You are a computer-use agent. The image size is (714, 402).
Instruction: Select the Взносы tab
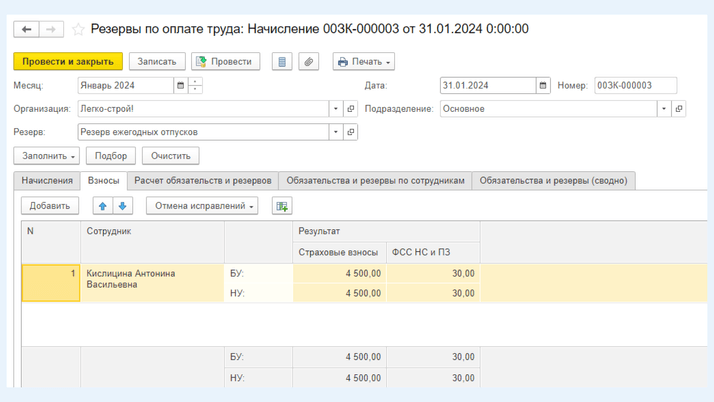pyautogui.click(x=103, y=181)
